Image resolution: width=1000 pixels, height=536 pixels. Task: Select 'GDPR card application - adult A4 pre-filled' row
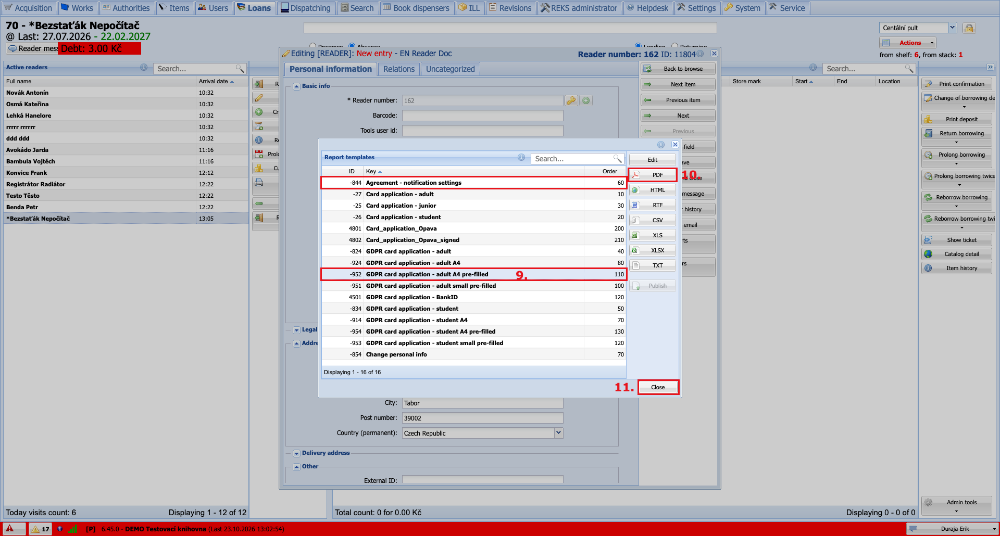tap(473, 274)
